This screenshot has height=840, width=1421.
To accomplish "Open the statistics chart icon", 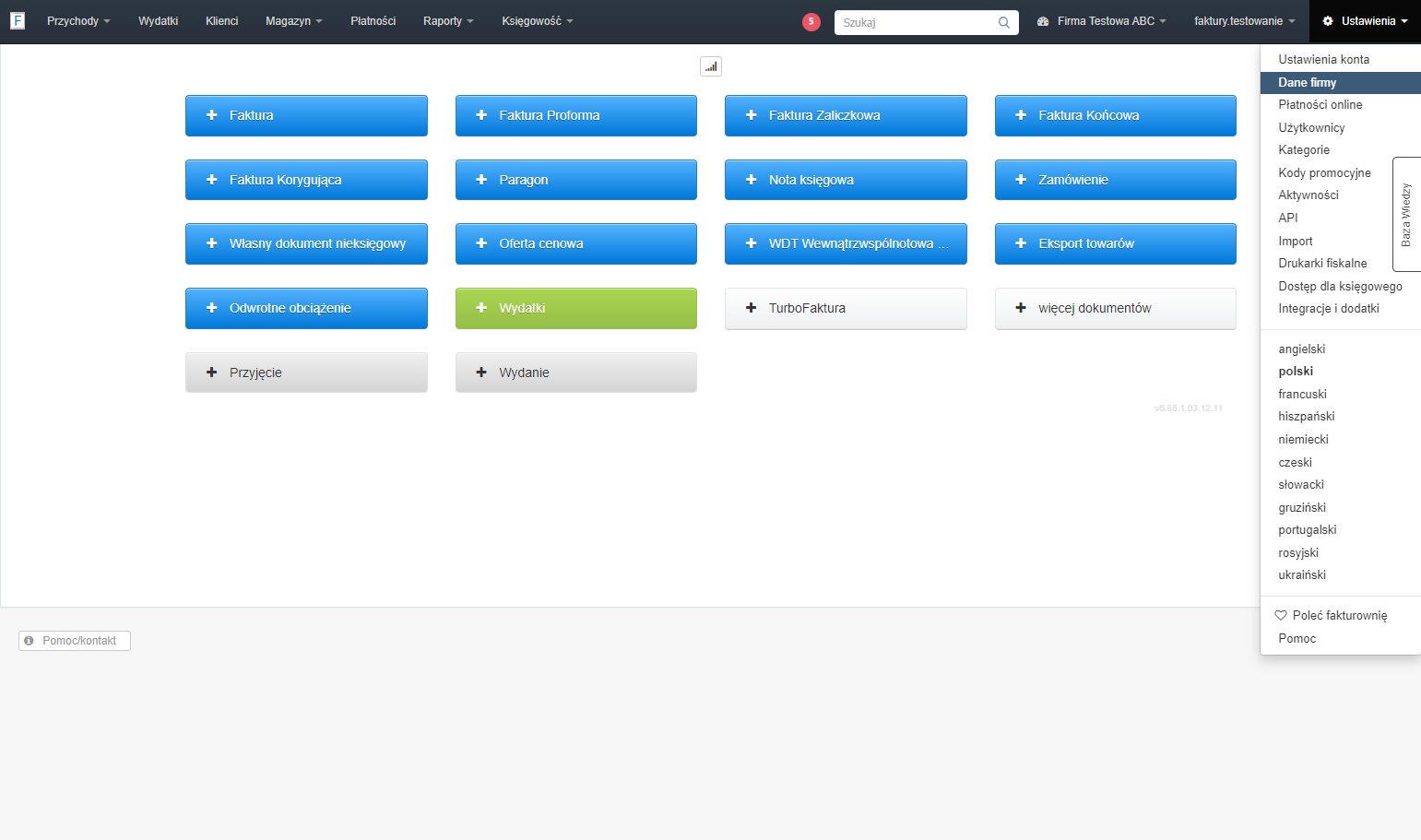I will pyautogui.click(x=711, y=66).
